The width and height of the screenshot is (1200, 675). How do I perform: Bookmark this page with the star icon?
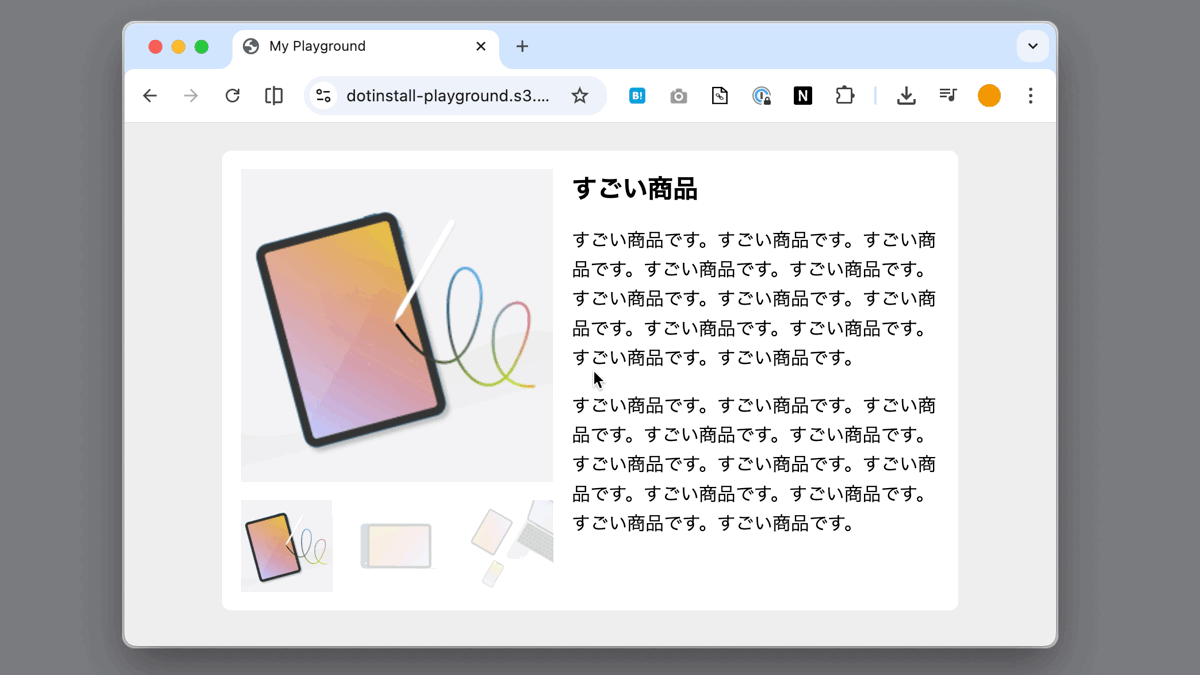click(x=580, y=96)
